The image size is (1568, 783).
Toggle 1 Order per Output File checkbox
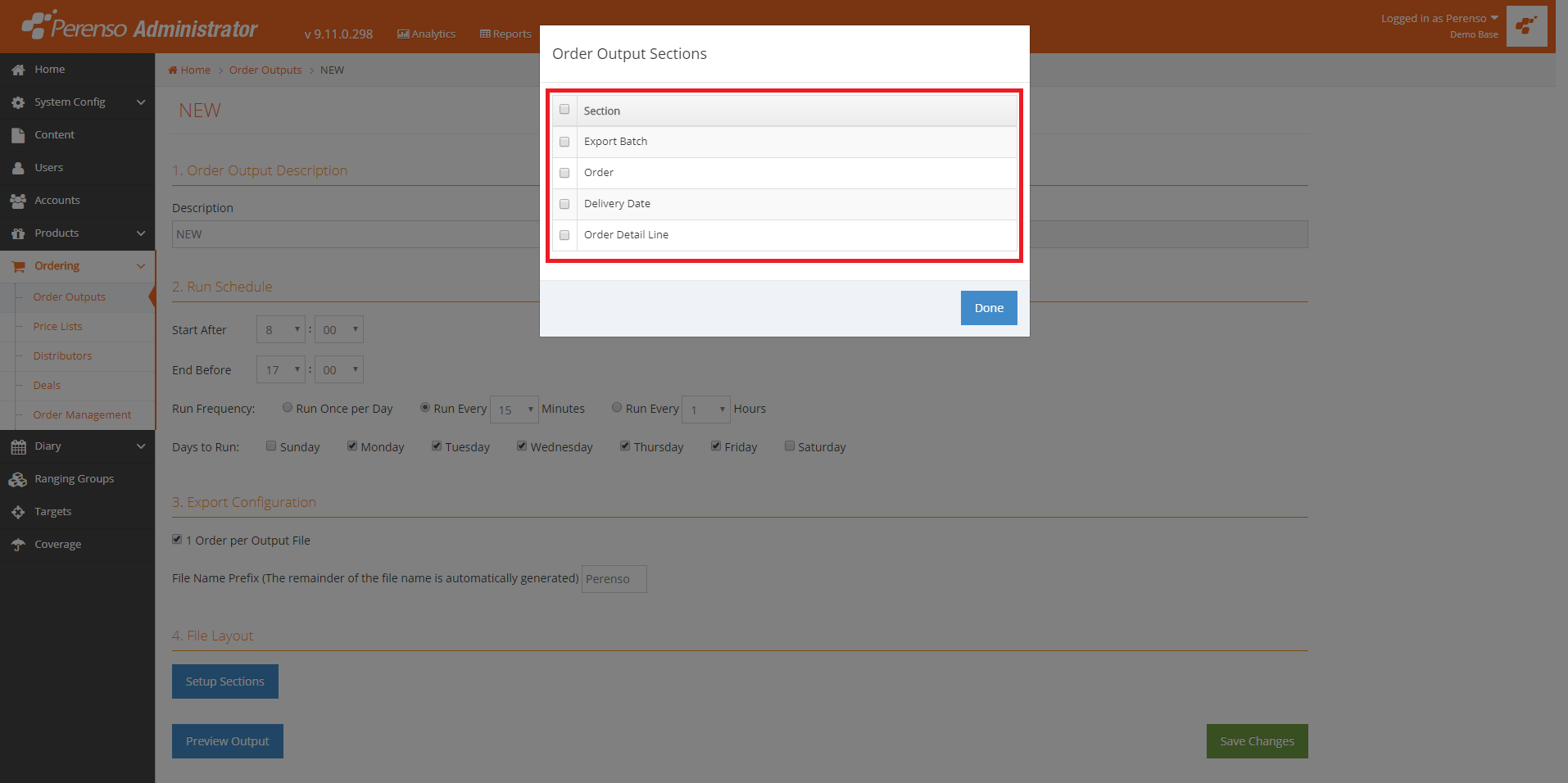[x=177, y=539]
